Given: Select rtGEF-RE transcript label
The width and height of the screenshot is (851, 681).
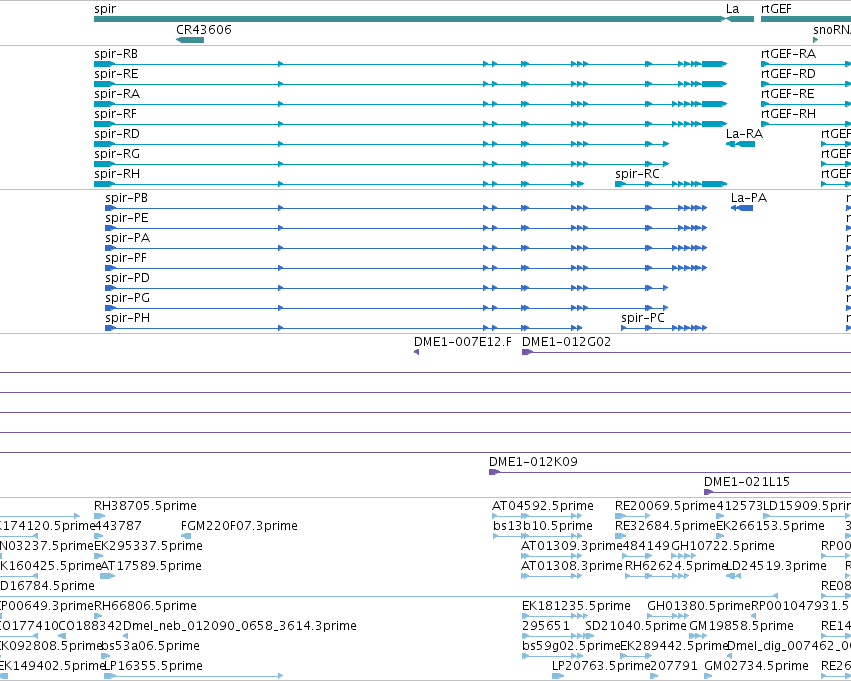Looking at the screenshot, I should pyautogui.click(x=788, y=94).
